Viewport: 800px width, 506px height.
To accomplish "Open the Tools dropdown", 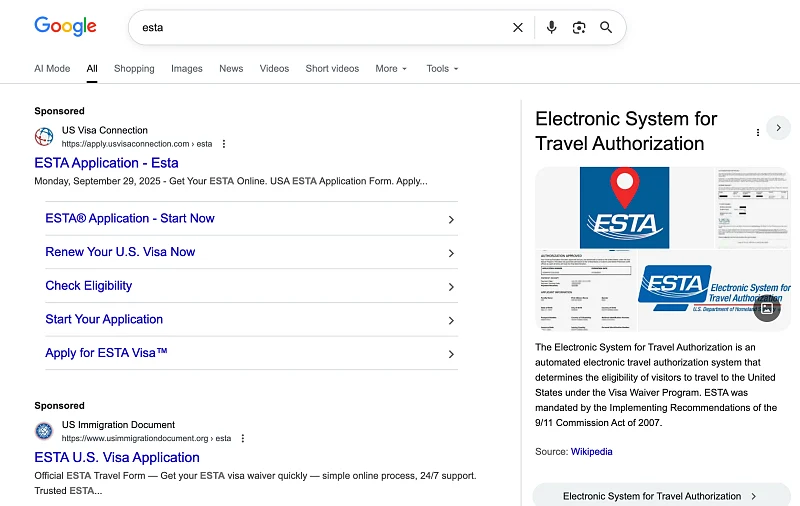I will point(442,68).
